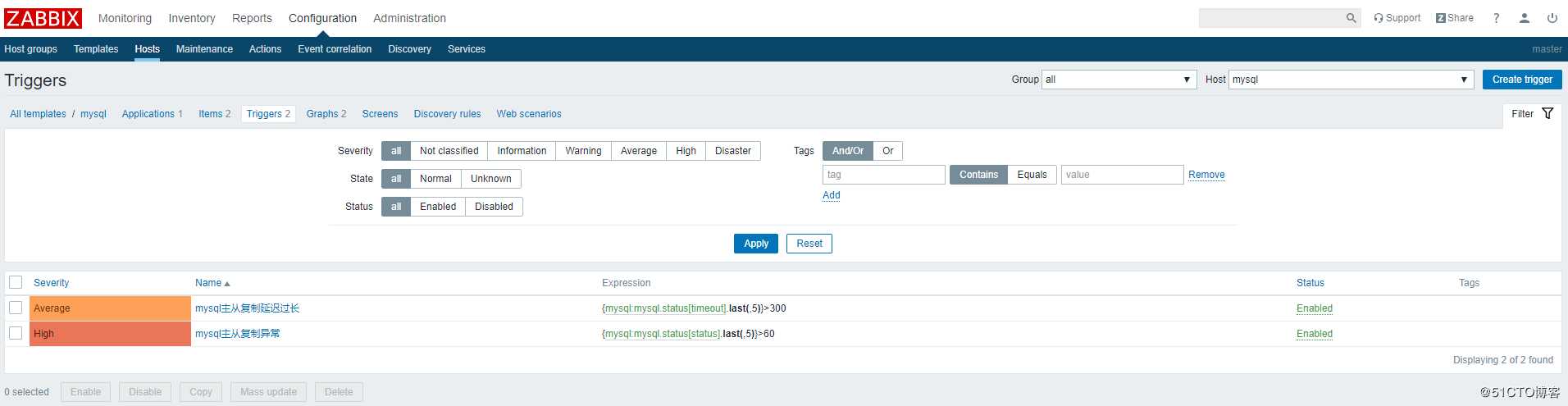Go to Discovery submenu
Screen dimensions: 1568x406
[409, 49]
